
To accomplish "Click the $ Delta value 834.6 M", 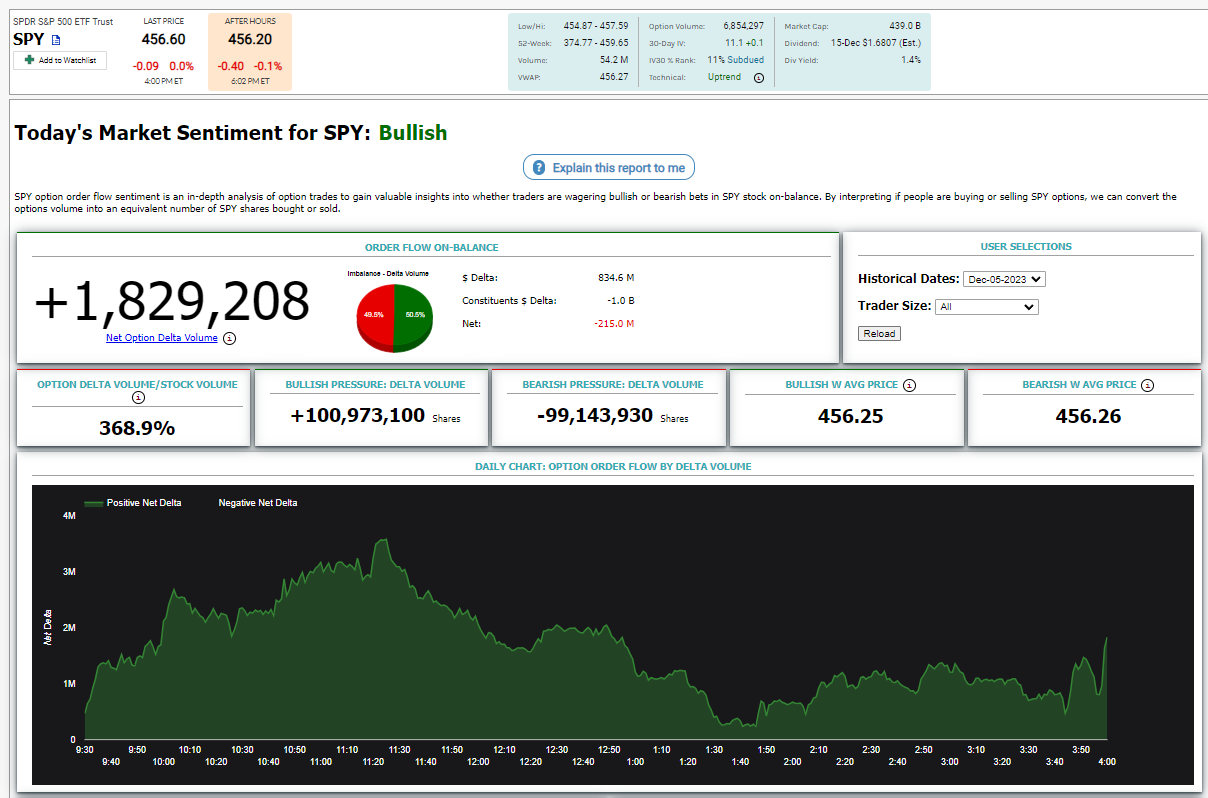I will point(615,277).
